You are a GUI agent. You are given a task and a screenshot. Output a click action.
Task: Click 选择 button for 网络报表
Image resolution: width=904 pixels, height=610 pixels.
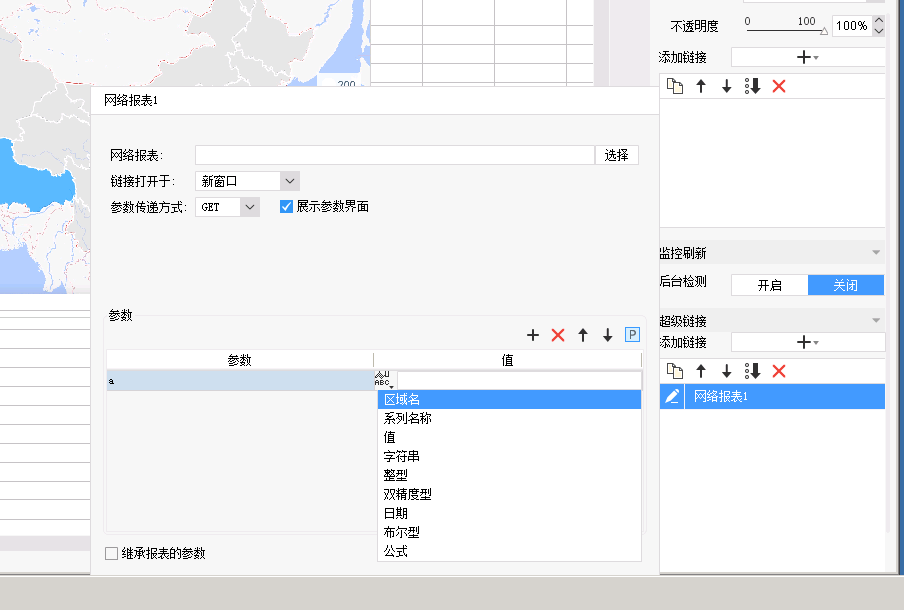[617, 155]
